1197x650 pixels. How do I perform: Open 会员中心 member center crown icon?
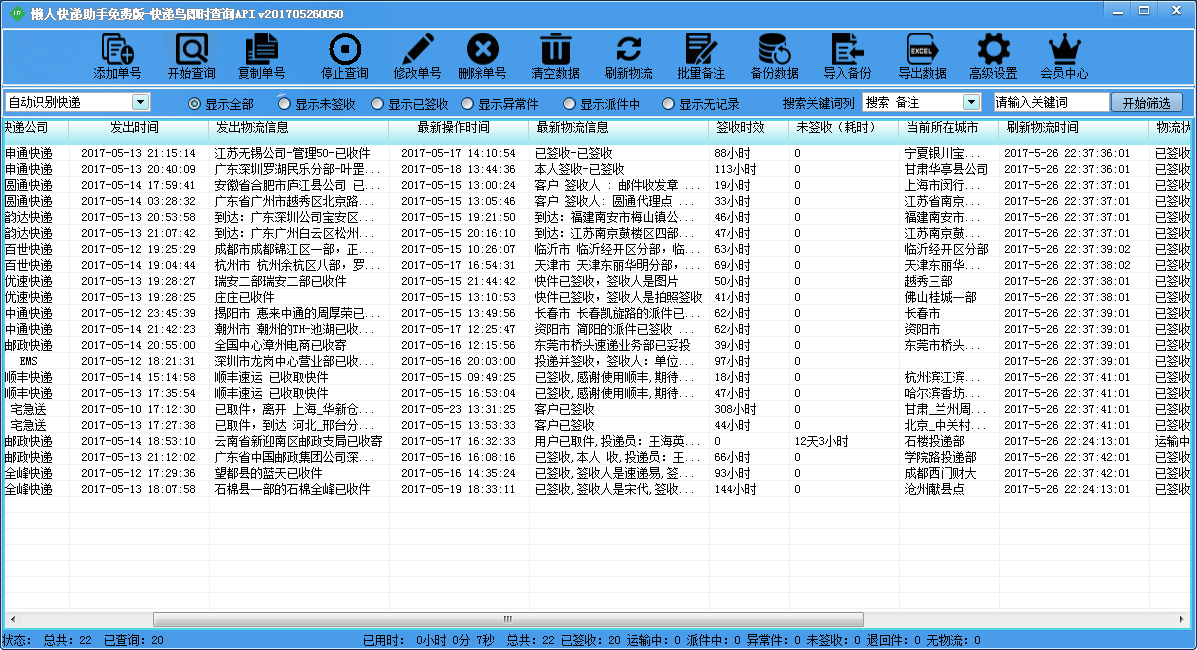coord(1064,57)
